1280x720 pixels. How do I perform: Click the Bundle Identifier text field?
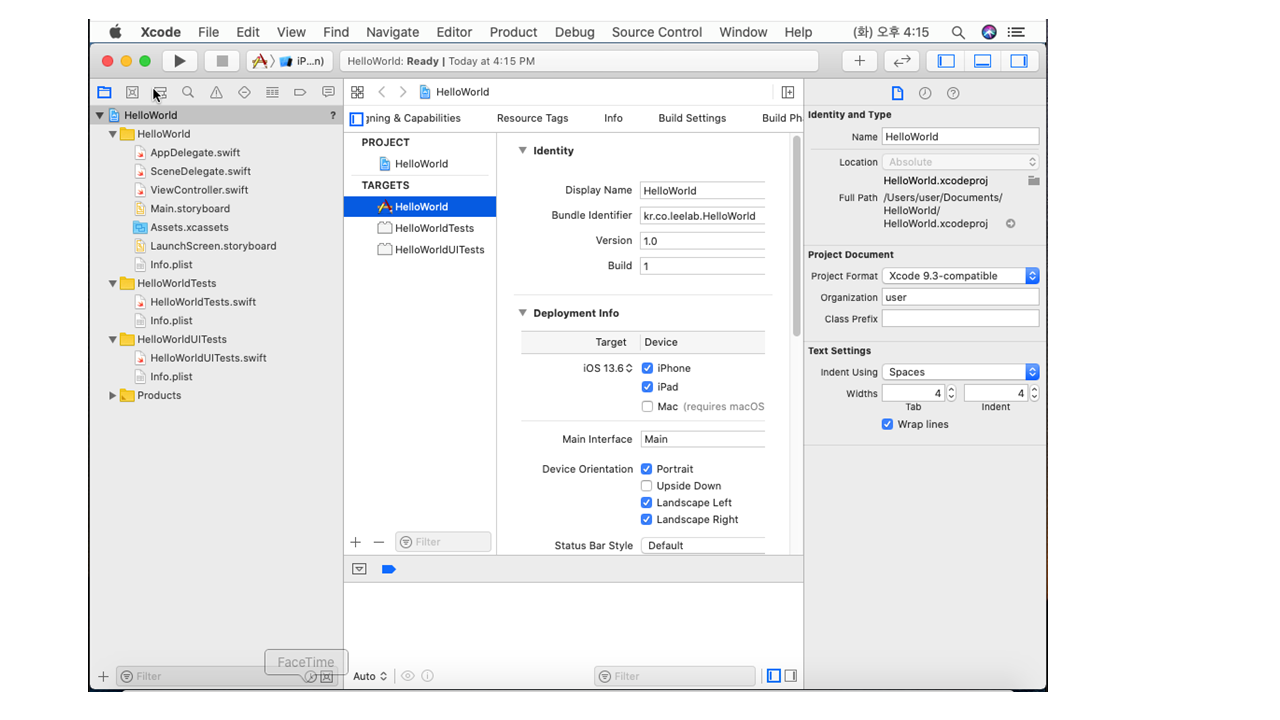pyautogui.click(x=702, y=216)
